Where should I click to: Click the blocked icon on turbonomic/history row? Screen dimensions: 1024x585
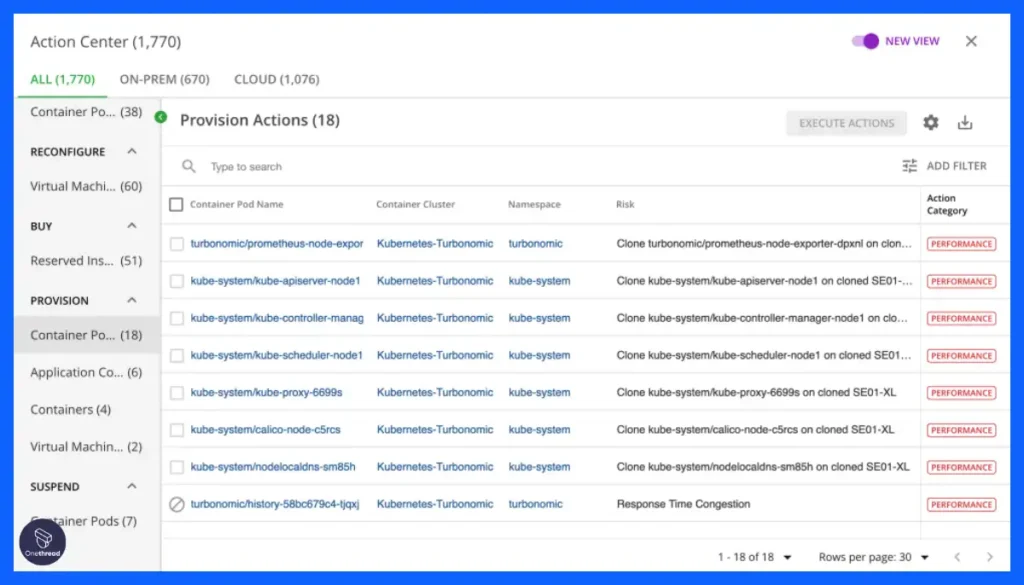point(176,504)
